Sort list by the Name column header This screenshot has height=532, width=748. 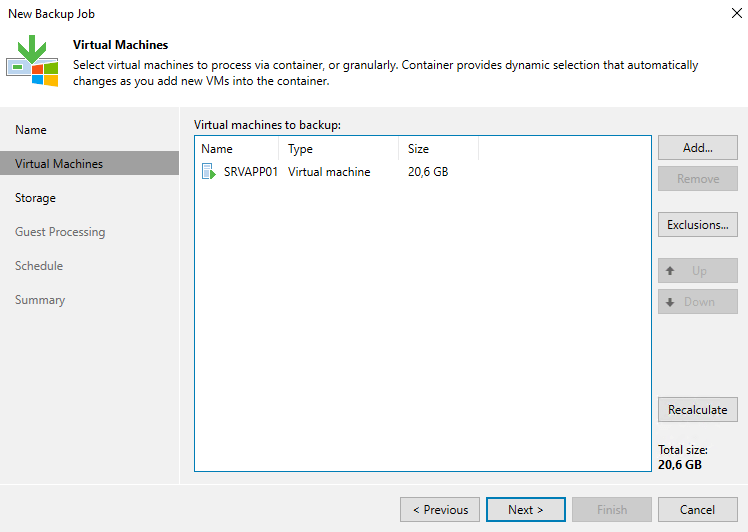[236, 149]
